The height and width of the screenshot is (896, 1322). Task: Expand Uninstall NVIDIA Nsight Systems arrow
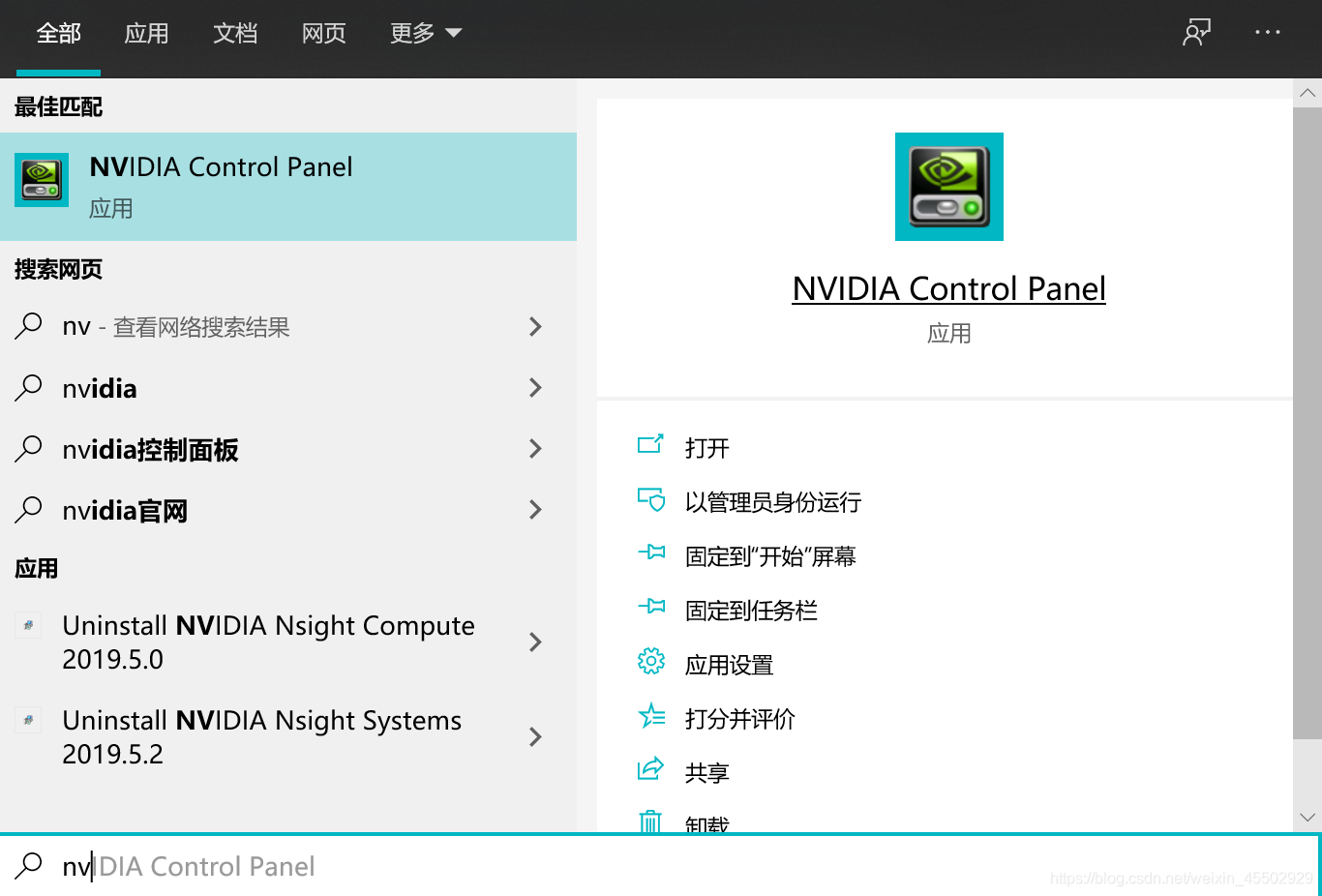tap(535, 736)
